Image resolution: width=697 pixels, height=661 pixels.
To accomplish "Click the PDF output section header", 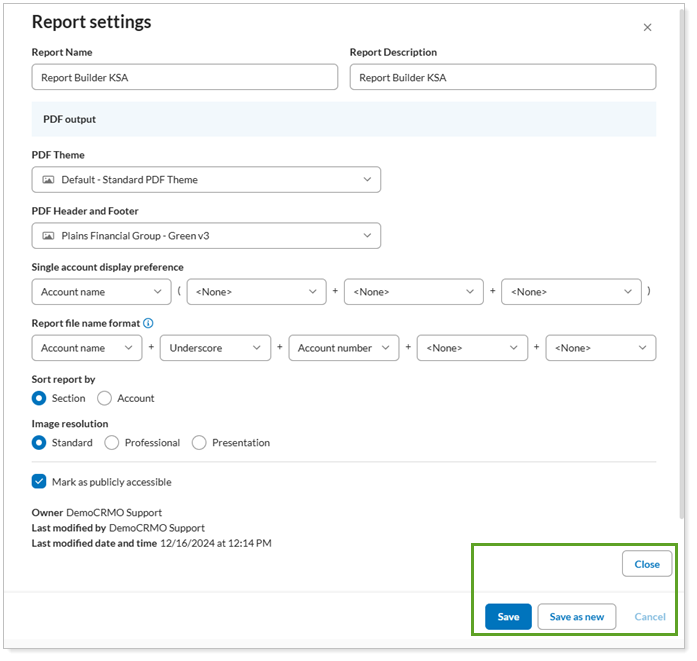I will pos(344,119).
